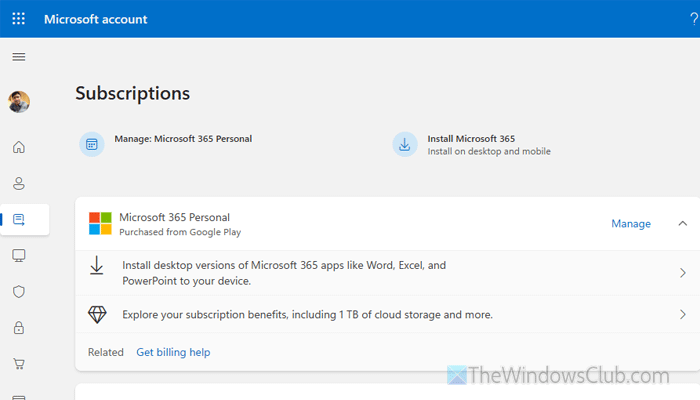Open Payment options card icon in sidebar
Viewport: 700px width, 400px height.
[19, 397]
